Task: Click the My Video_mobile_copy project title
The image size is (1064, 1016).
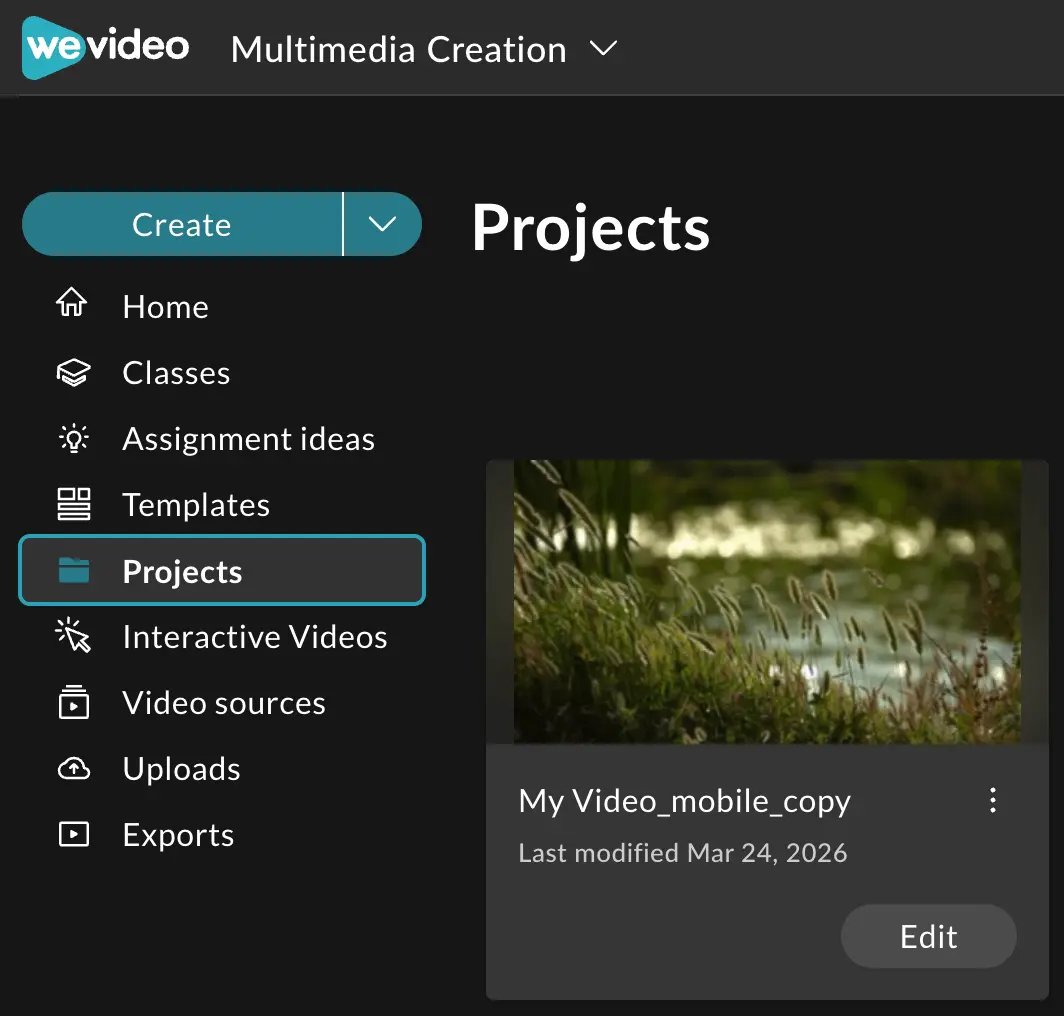Action: point(684,802)
